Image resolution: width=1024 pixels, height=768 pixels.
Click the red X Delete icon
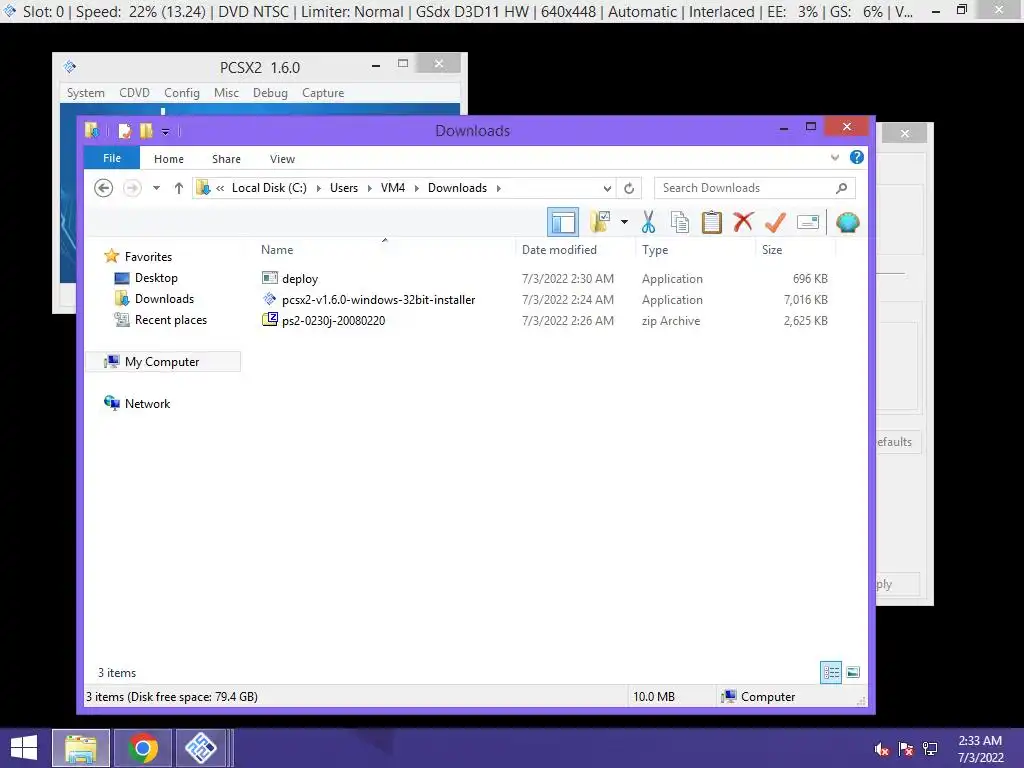pyautogui.click(x=743, y=222)
